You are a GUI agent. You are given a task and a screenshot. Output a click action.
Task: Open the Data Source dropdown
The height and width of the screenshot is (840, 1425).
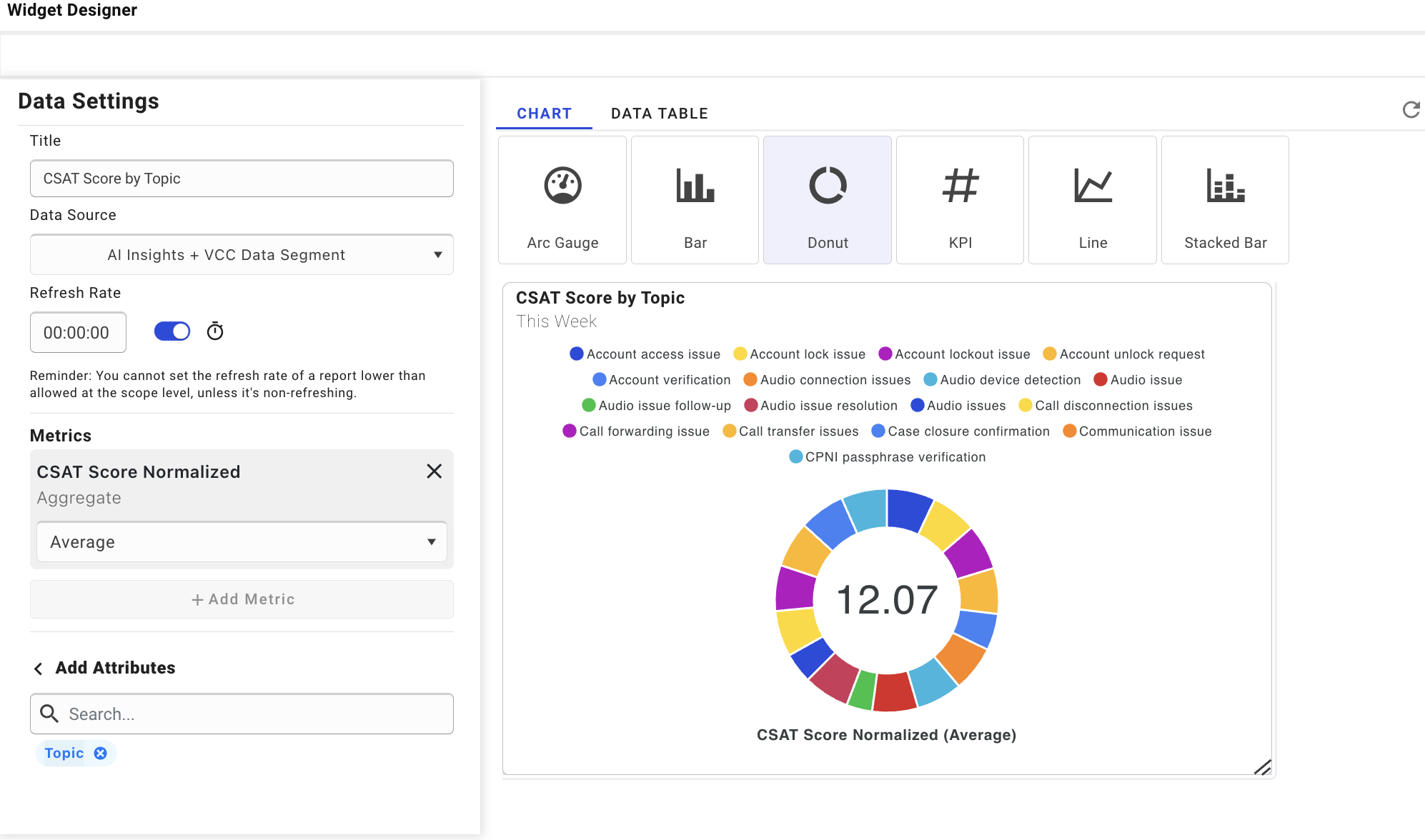click(x=242, y=255)
